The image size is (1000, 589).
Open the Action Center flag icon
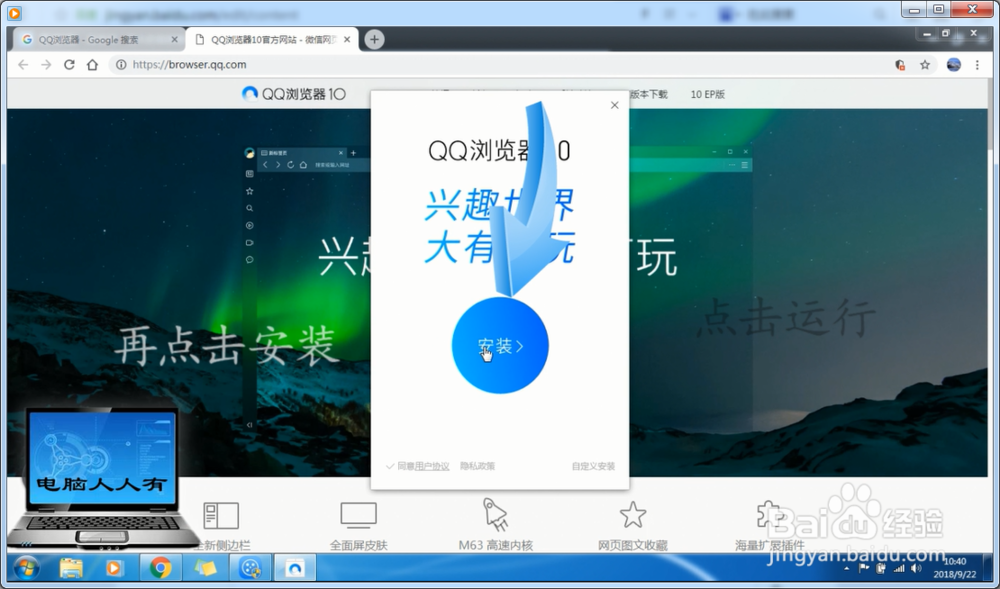[x=864, y=568]
